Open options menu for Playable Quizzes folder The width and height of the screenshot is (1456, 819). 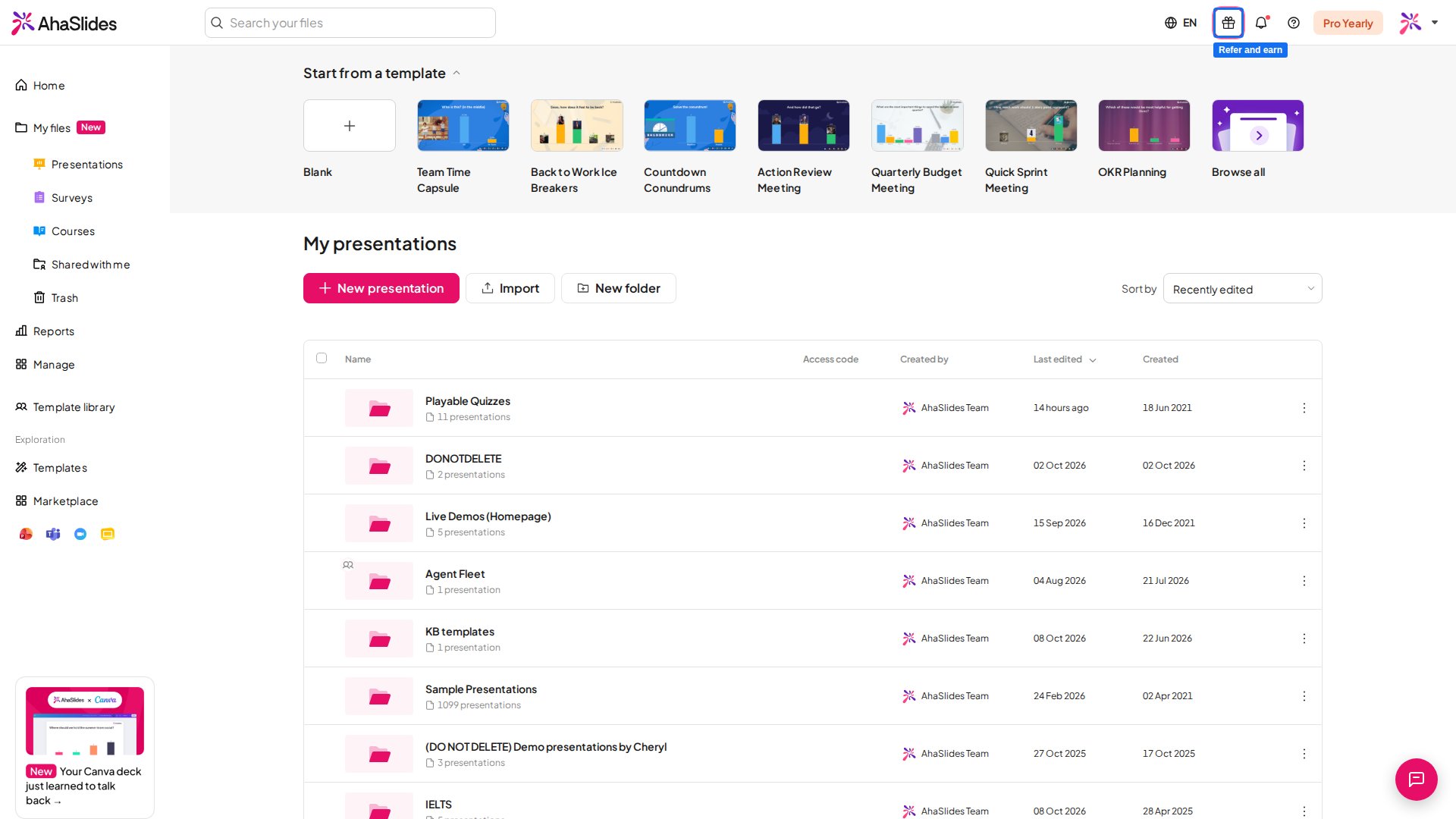pos(1304,408)
